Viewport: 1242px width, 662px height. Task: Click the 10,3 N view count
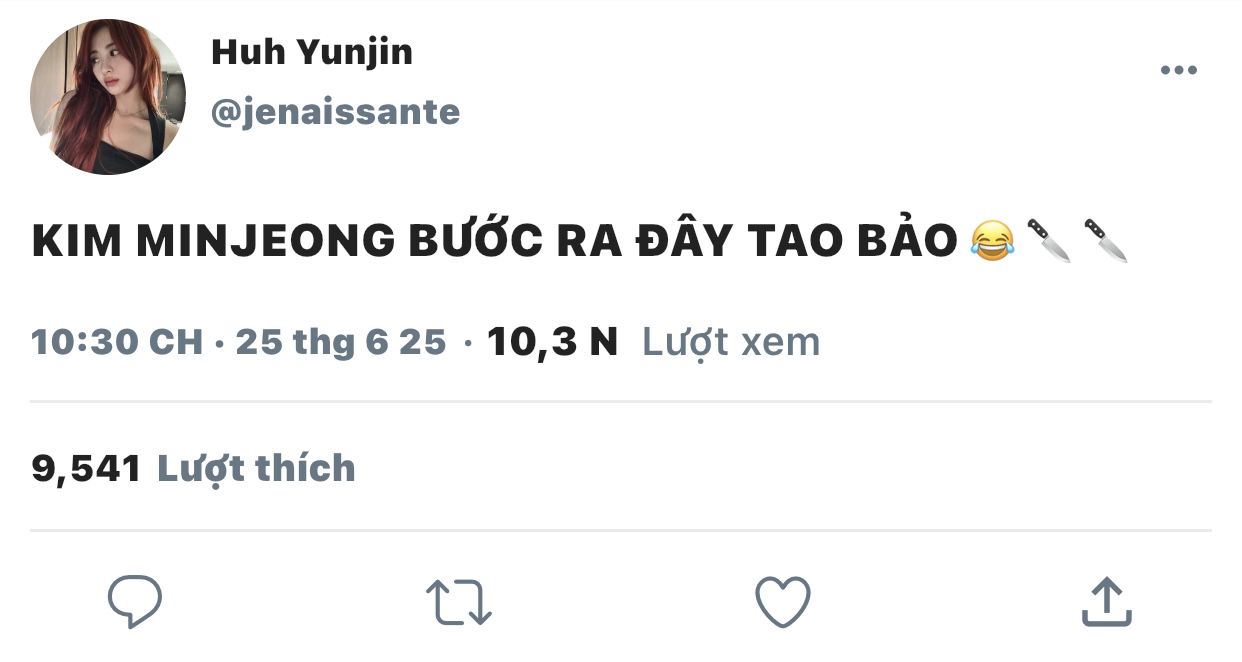[552, 343]
